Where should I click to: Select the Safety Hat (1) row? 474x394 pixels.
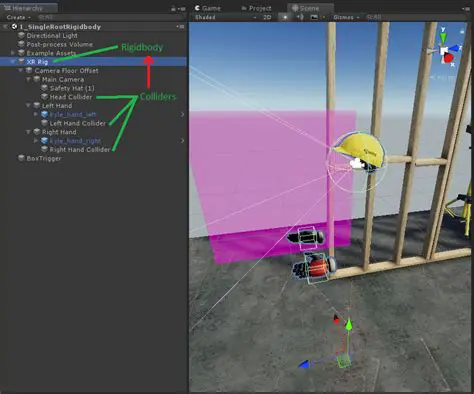pyautogui.click(x=93, y=88)
